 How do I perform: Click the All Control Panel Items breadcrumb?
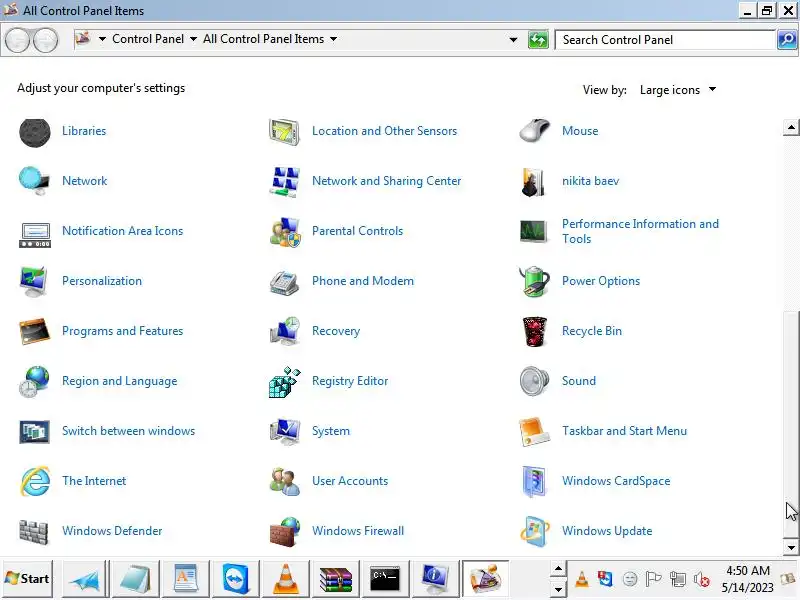coord(263,39)
